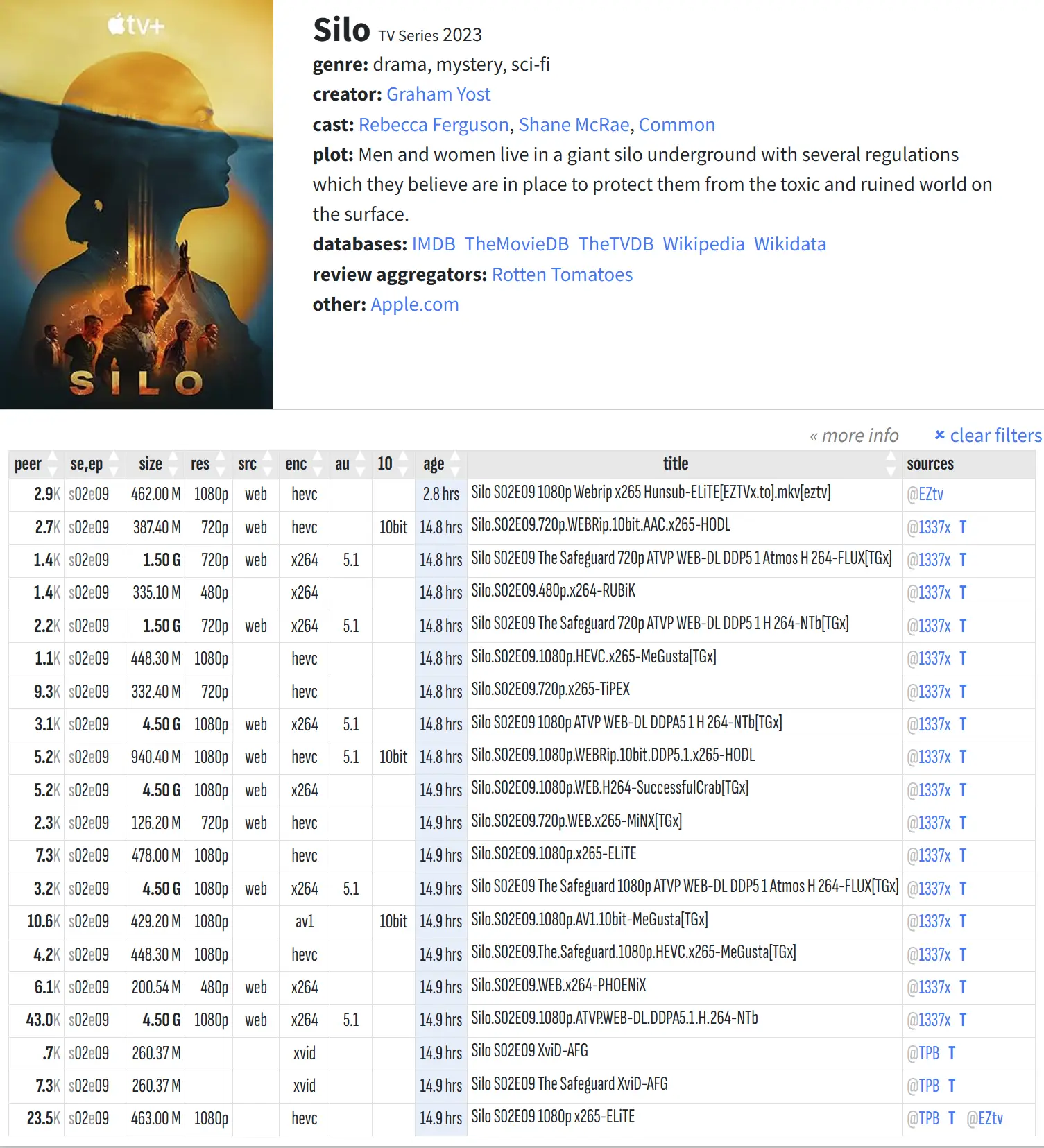The width and height of the screenshot is (1044, 1148).
Task: Open the Rotten Tomatoes link
Action: point(562,275)
